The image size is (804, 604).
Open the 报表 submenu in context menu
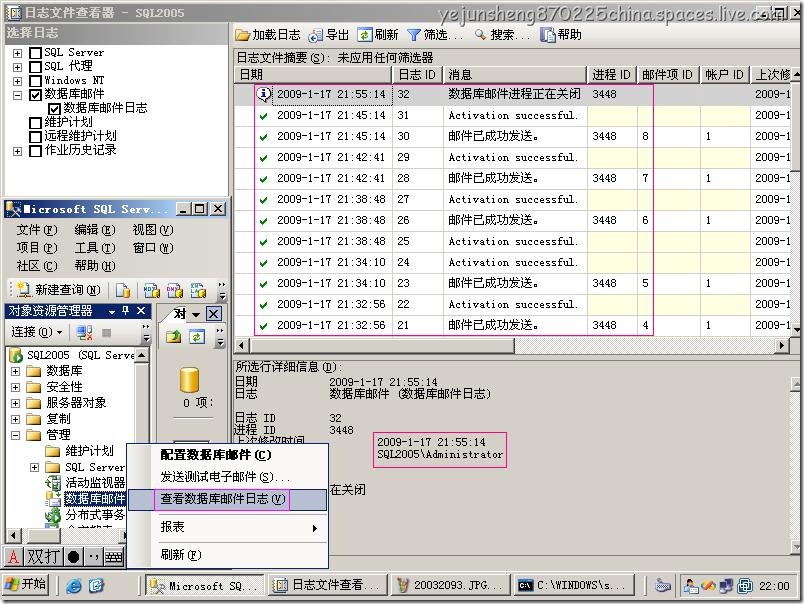227,527
